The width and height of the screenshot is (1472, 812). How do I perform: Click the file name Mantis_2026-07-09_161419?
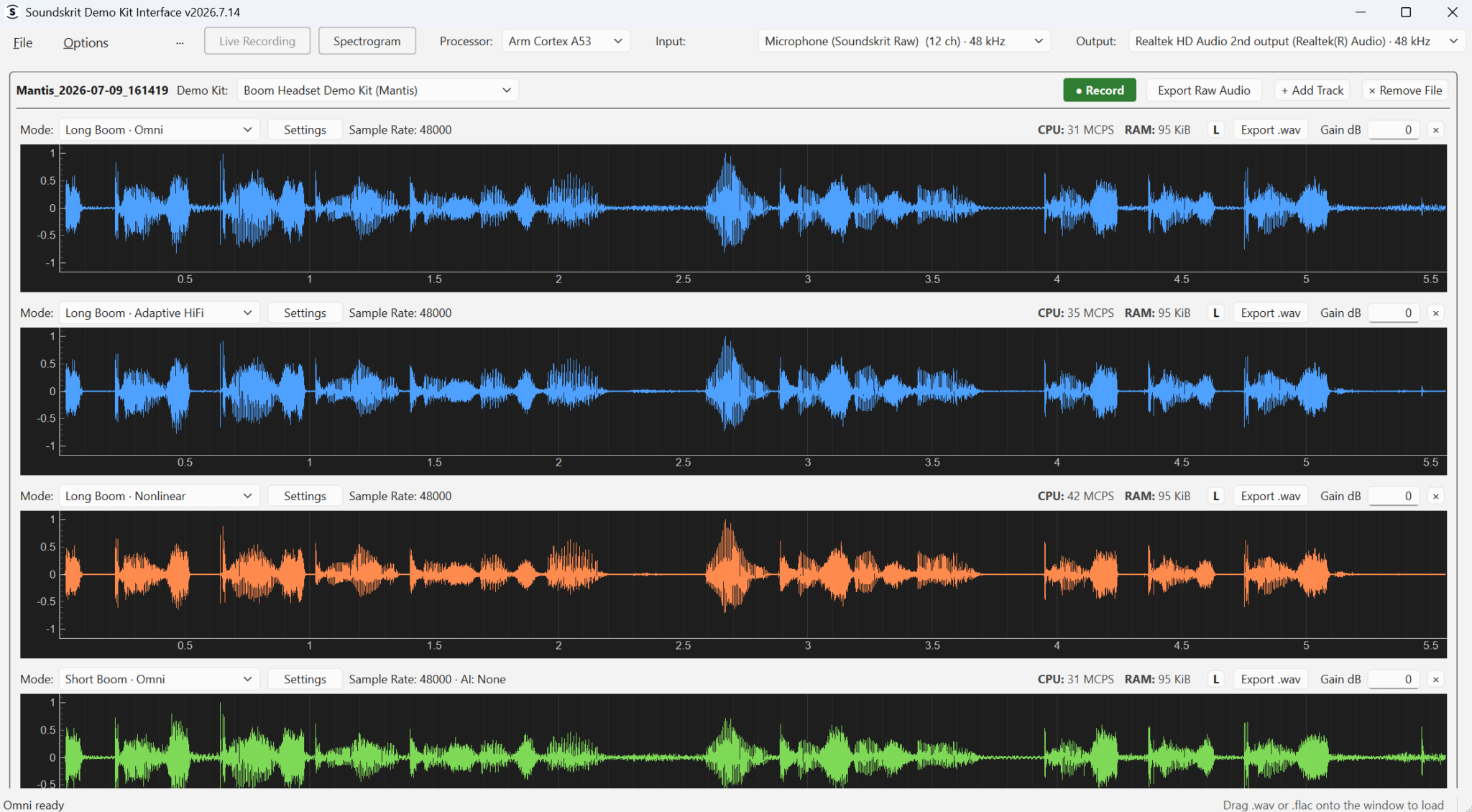[92, 91]
